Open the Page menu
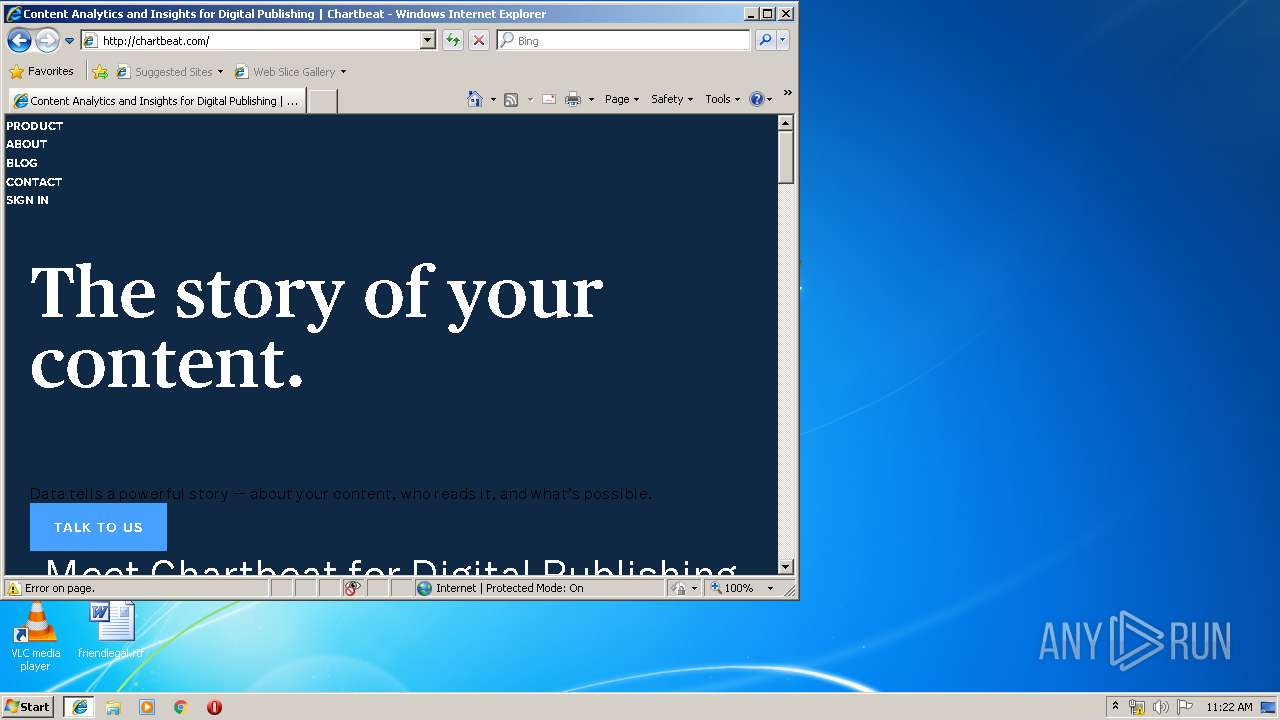Image resolution: width=1280 pixels, height=720 pixels. click(622, 99)
